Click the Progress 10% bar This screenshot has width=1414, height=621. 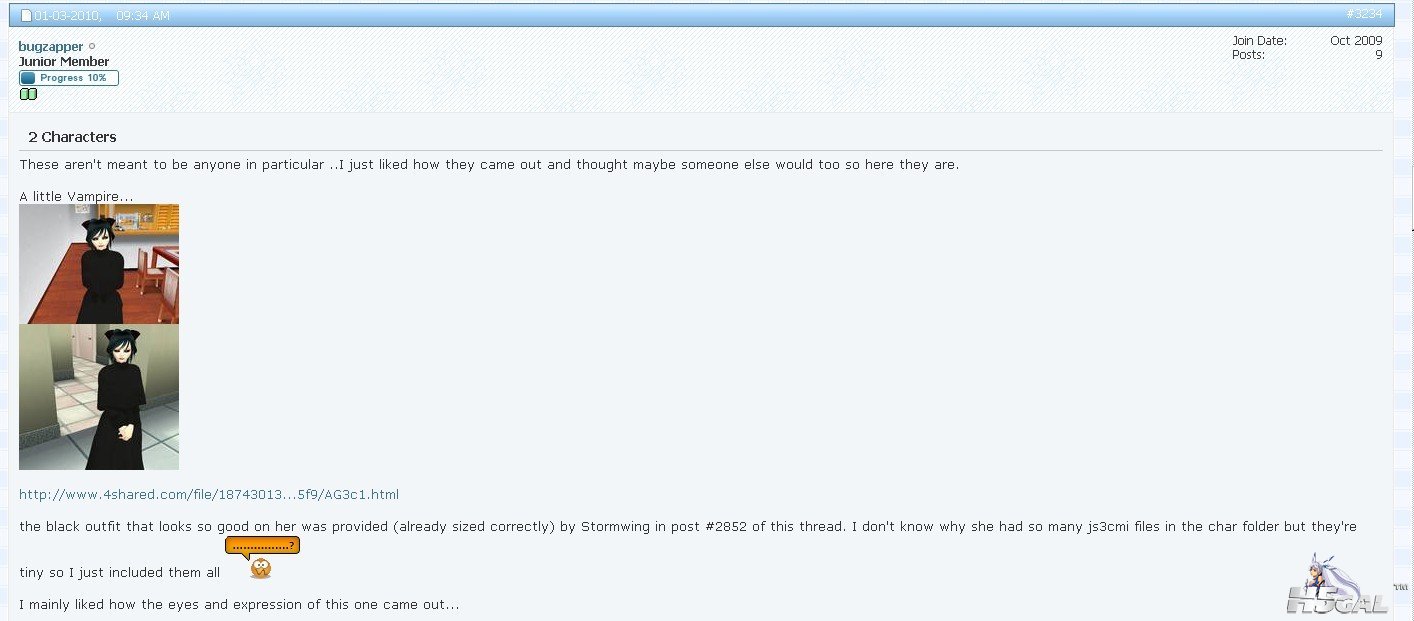click(69, 78)
